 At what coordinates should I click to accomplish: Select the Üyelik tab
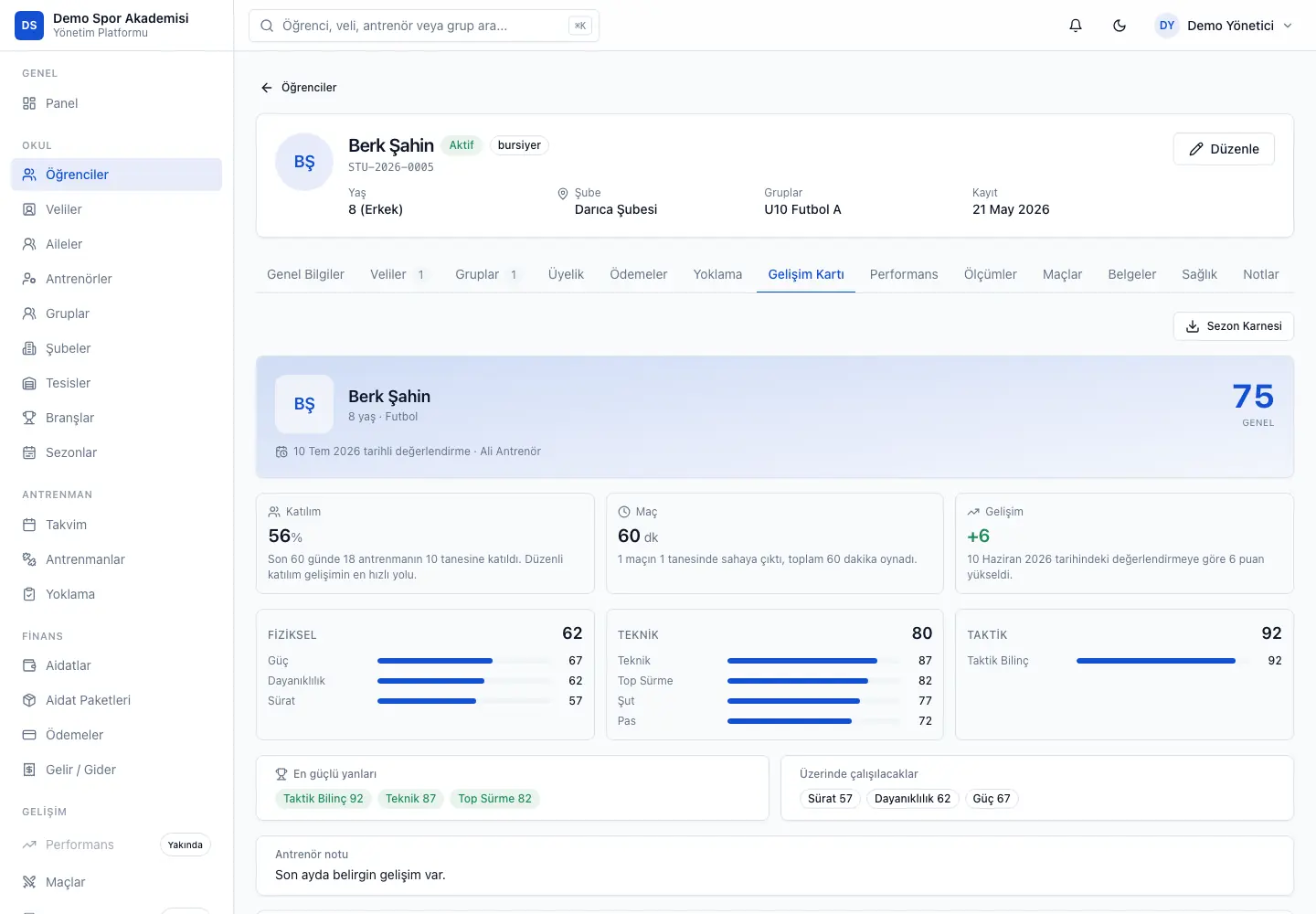(x=566, y=274)
